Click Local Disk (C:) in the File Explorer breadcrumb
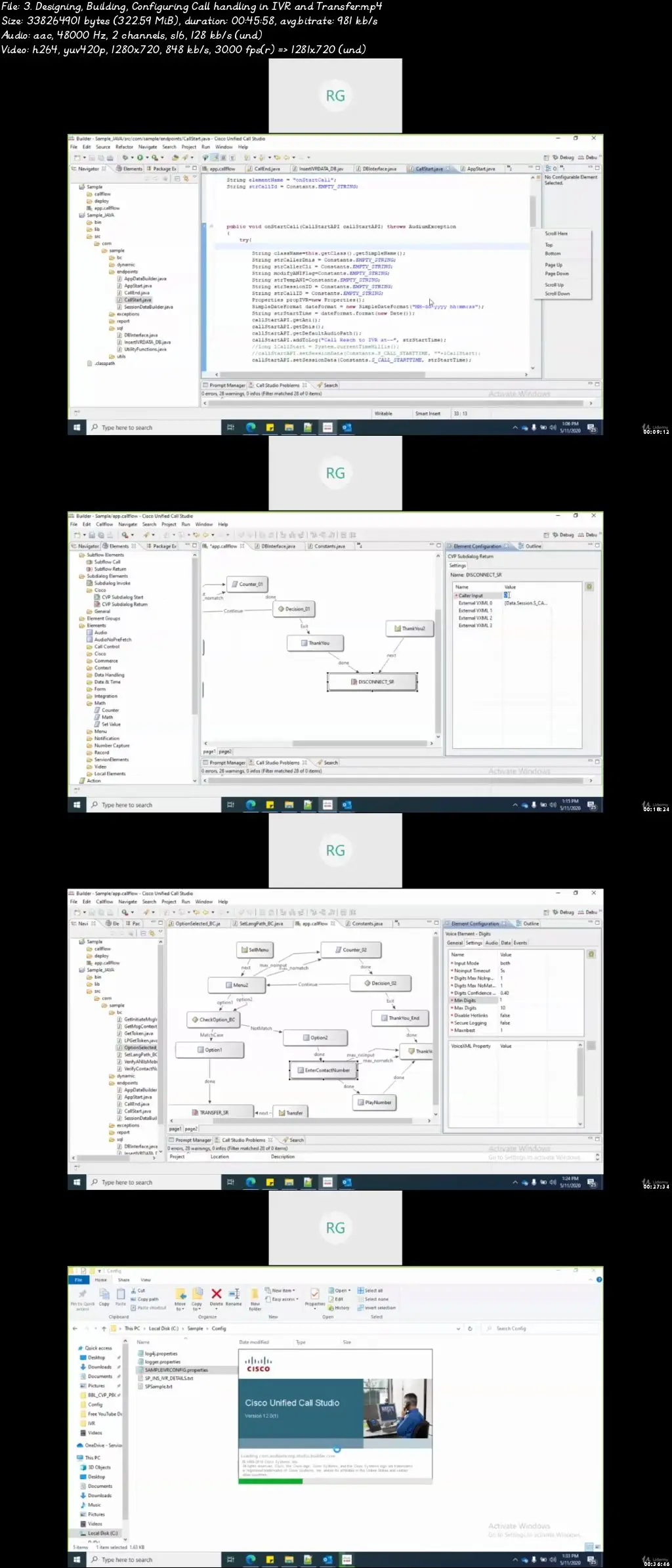This screenshot has width=672, height=1568. [x=163, y=1328]
